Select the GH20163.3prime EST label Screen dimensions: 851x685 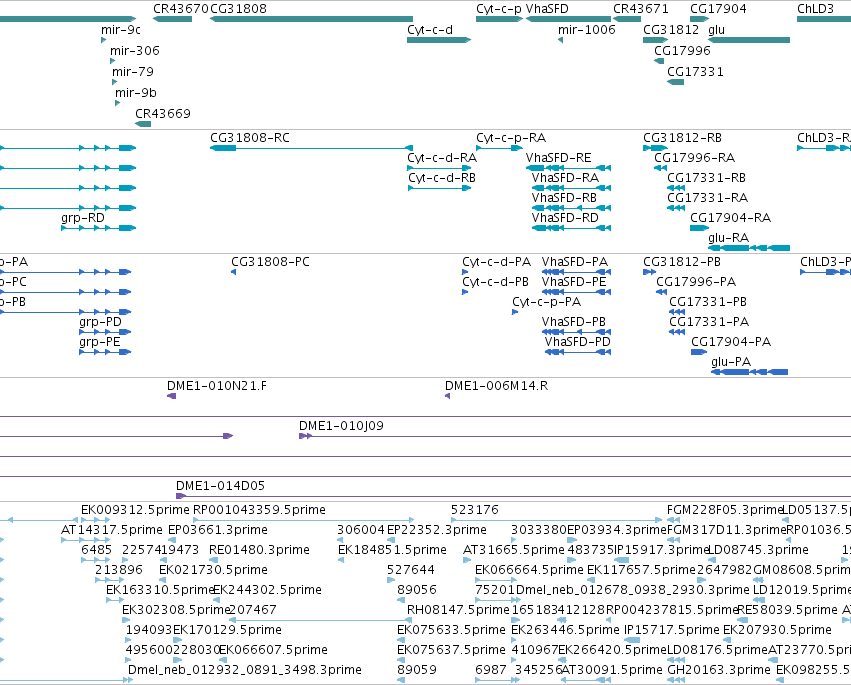coord(719,670)
